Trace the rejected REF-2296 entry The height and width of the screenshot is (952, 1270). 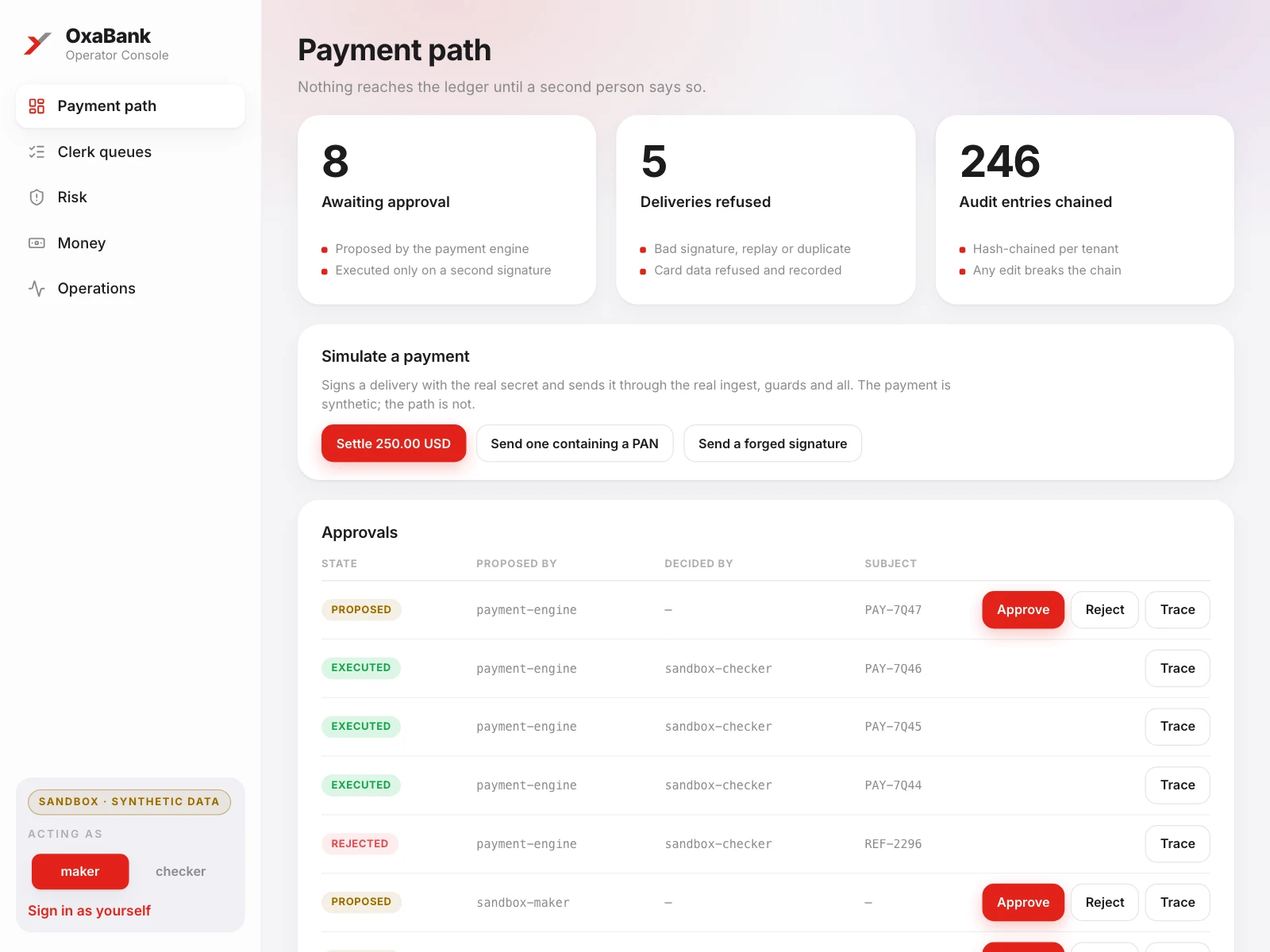click(1177, 844)
